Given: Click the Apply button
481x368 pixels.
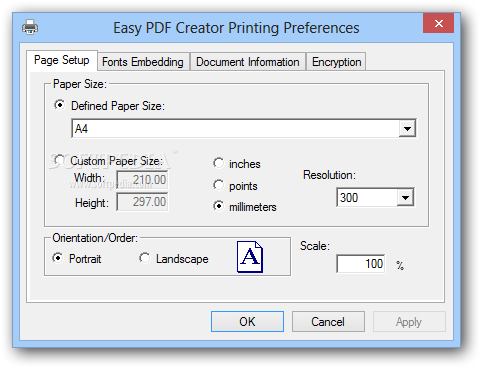Looking at the screenshot, I should (409, 322).
